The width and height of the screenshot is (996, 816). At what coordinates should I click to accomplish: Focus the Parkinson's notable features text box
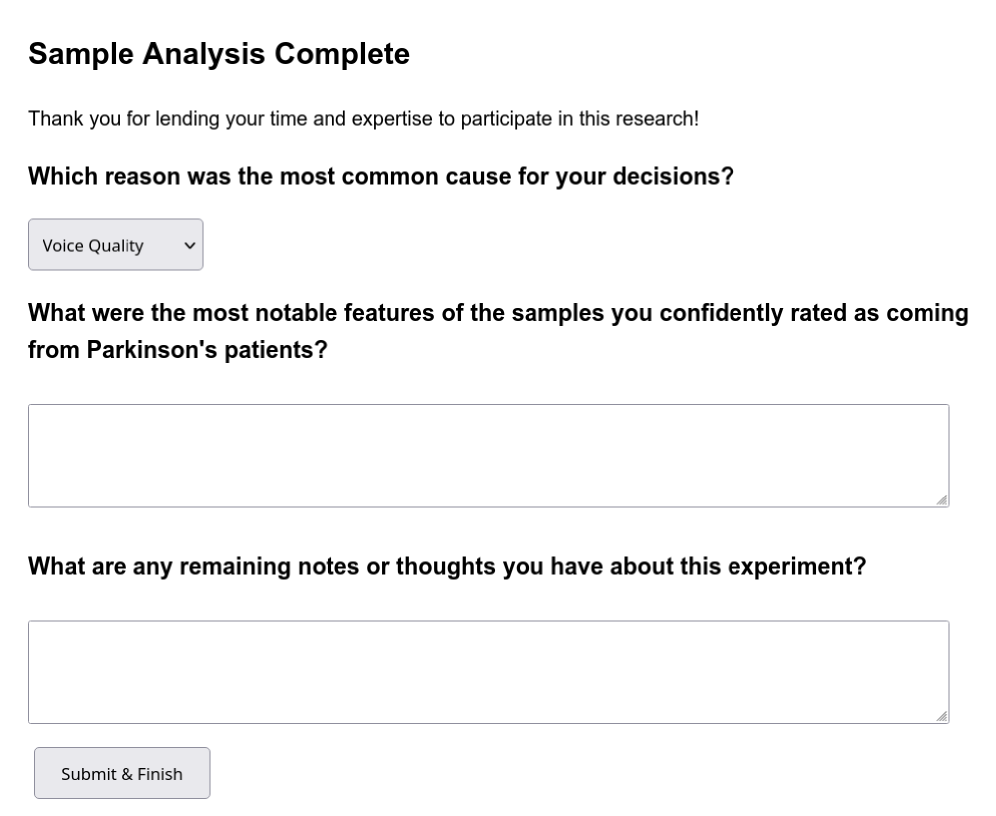coord(488,455)
